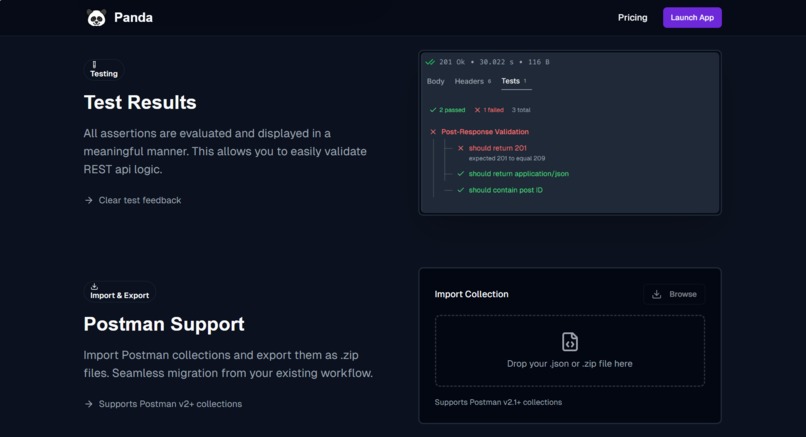
Task: Click the Browse button
Action: click(x=674, y=294)
